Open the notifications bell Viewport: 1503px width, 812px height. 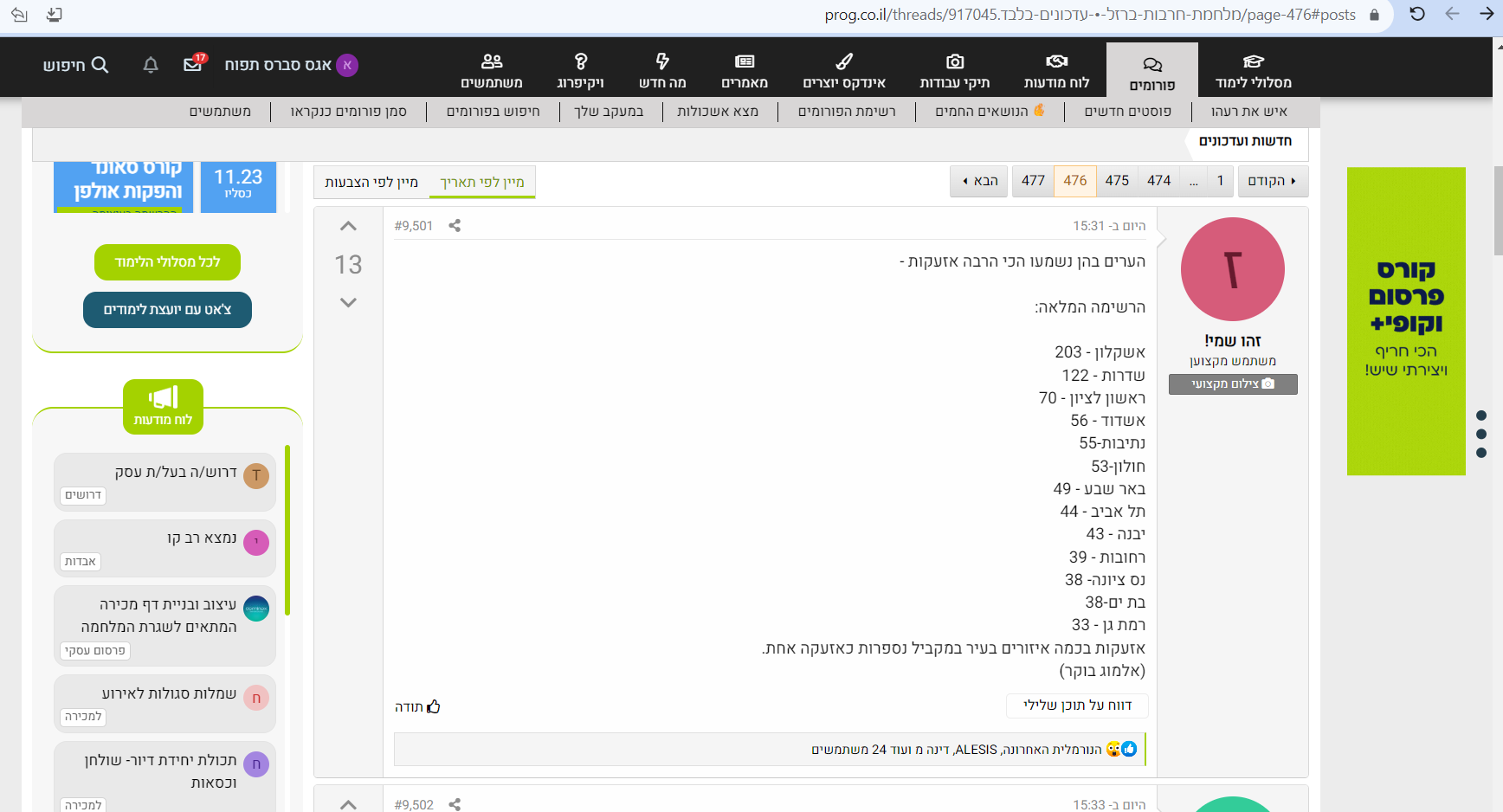click(151, 65)
